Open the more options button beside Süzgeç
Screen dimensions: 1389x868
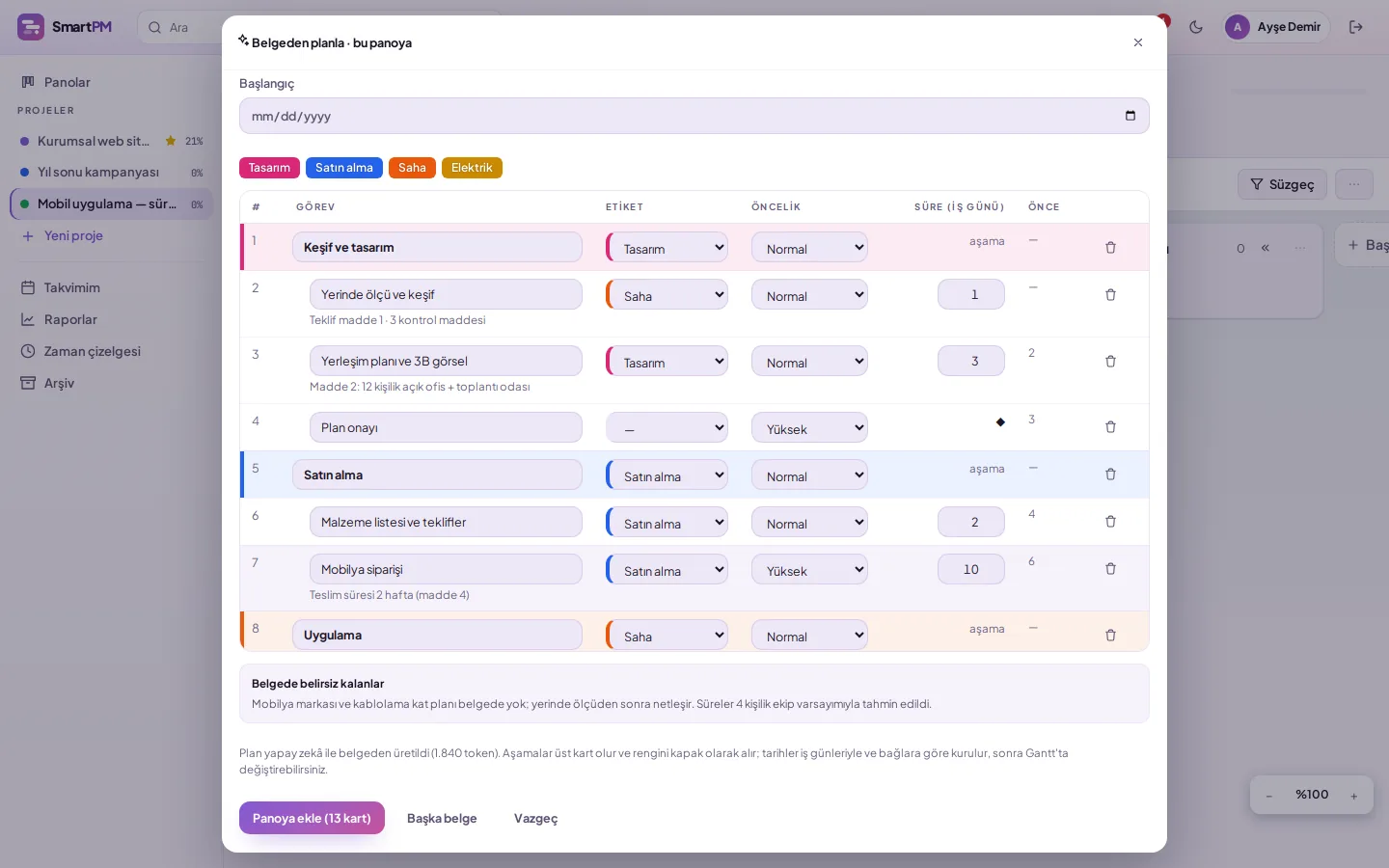(1354, 184)
